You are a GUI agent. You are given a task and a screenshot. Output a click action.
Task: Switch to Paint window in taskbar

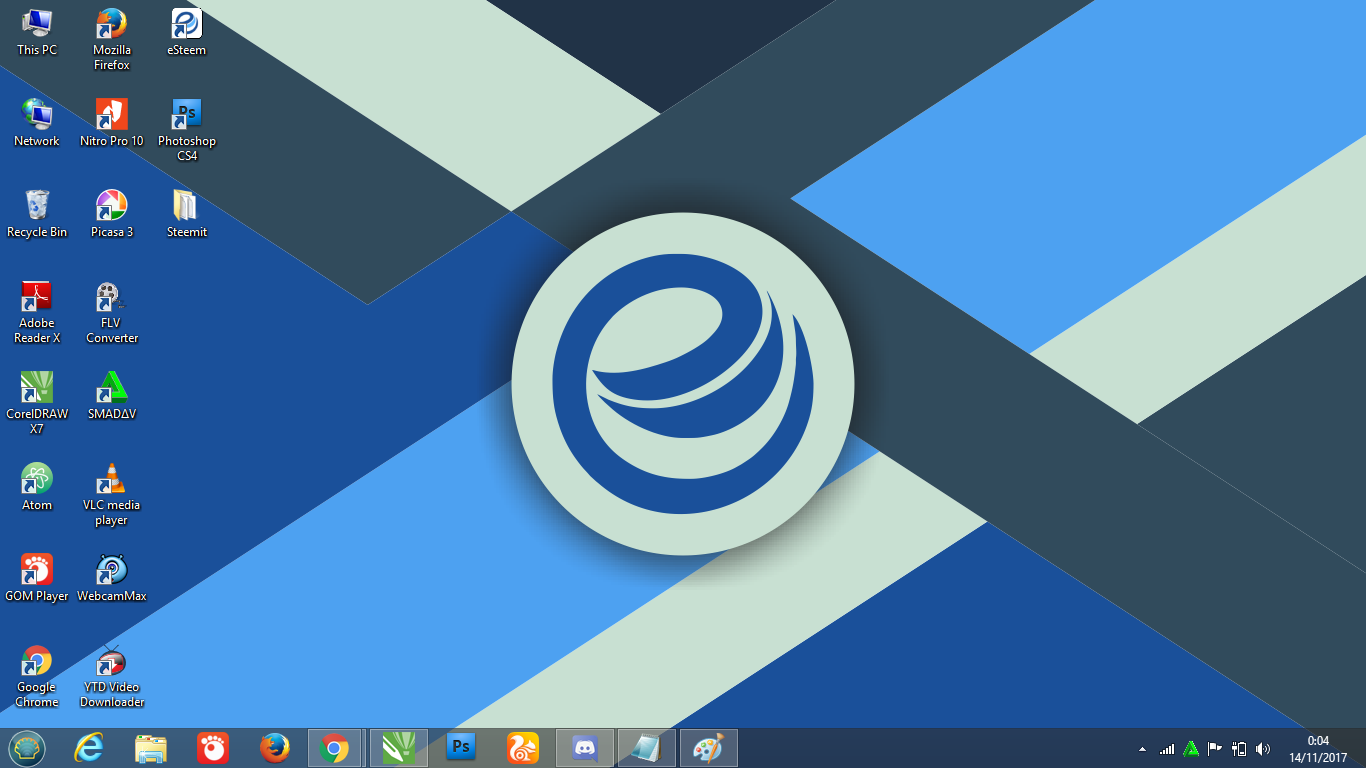709,748
